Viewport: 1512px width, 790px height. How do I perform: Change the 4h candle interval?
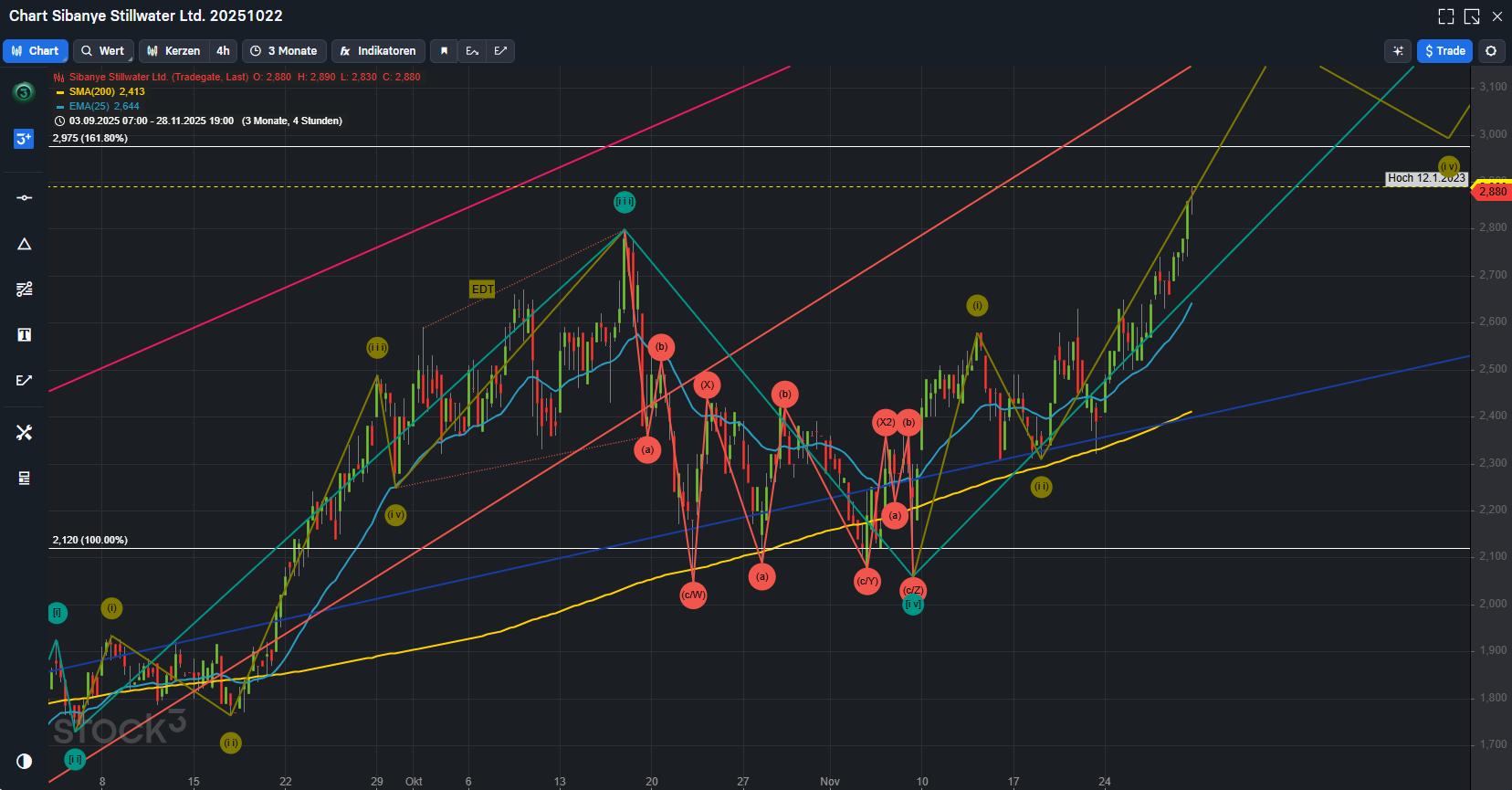click(x=223, y=51)
